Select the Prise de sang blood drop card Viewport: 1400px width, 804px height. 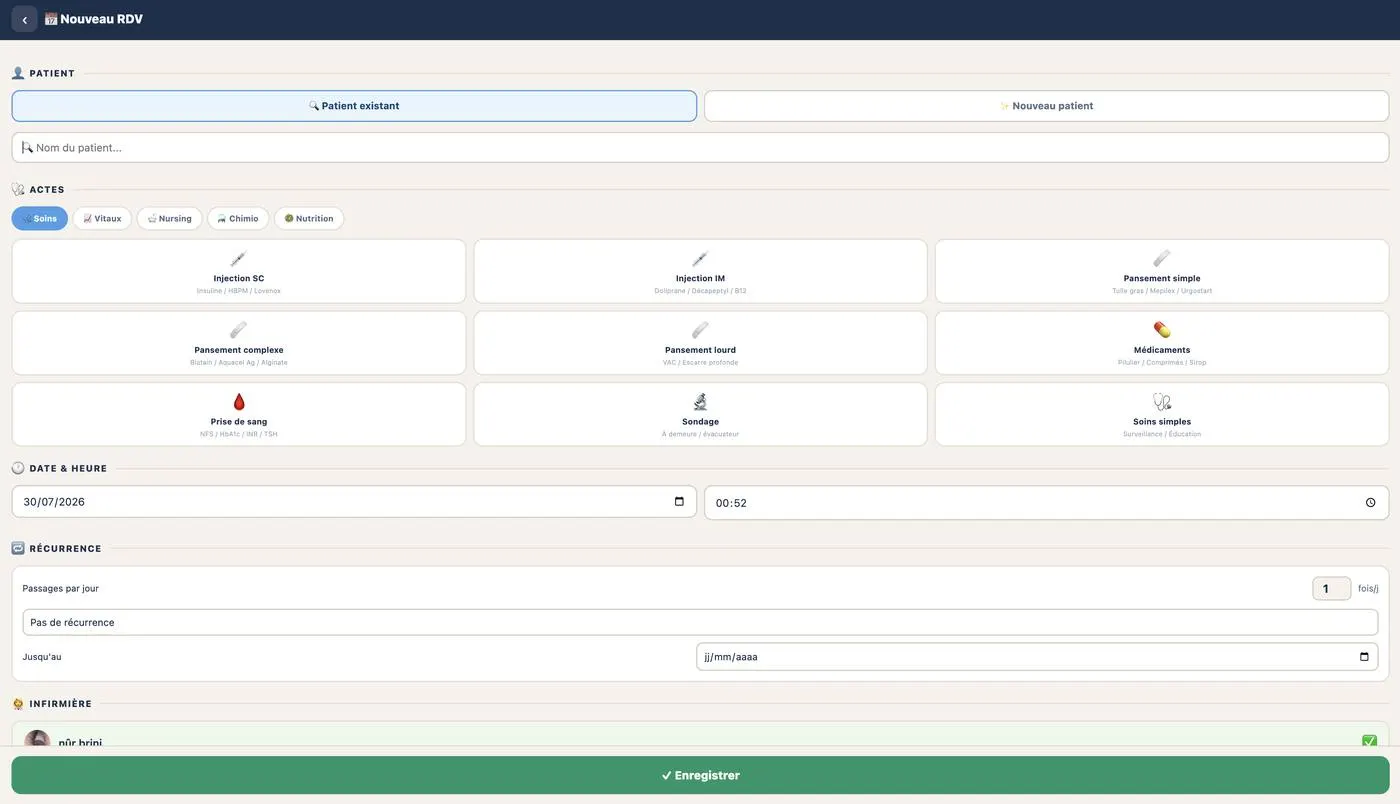pos(239,414)
